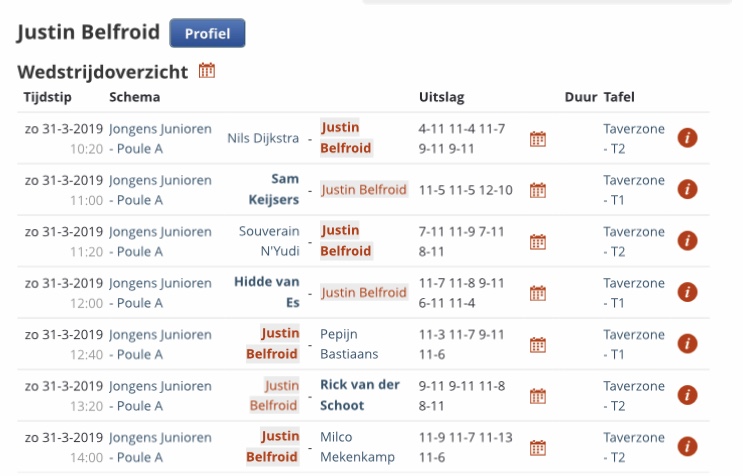The width and height of the screenshot is (743, 476).
Task: Open info icon for Rick van der Schoot match
Action: pos(687,395)
